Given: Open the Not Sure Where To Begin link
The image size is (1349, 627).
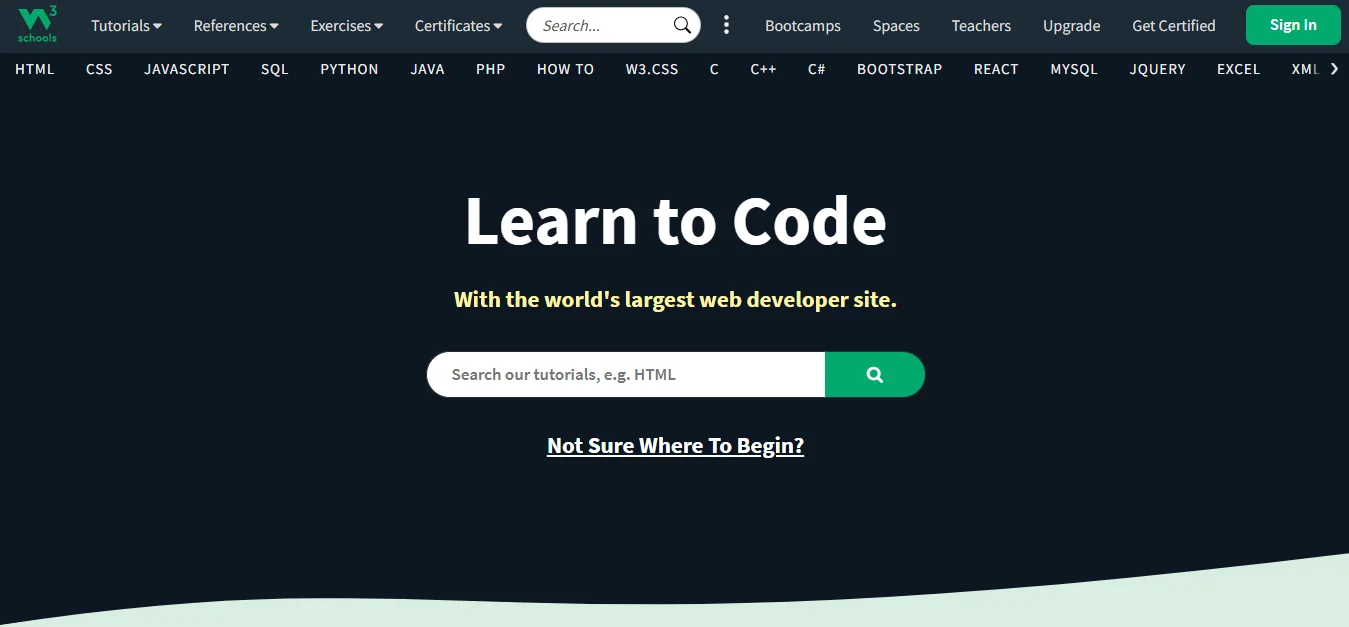Looking at the screenshot, I should point(675,445).
